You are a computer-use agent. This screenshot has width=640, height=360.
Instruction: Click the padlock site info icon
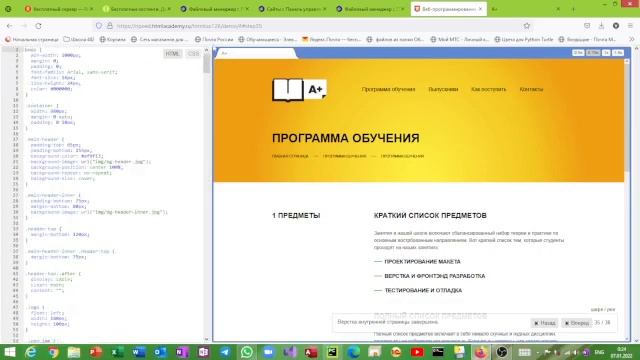pos(109,26)
